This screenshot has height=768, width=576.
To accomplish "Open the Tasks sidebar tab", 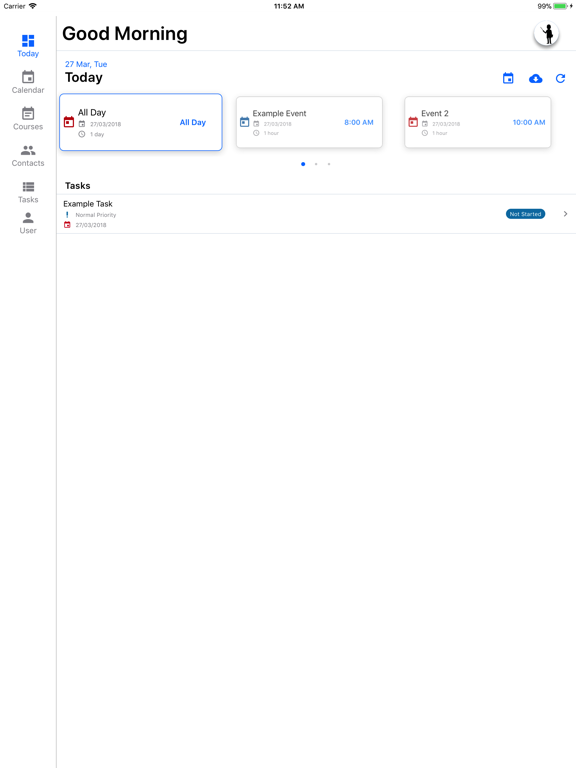I will (28, 192).
